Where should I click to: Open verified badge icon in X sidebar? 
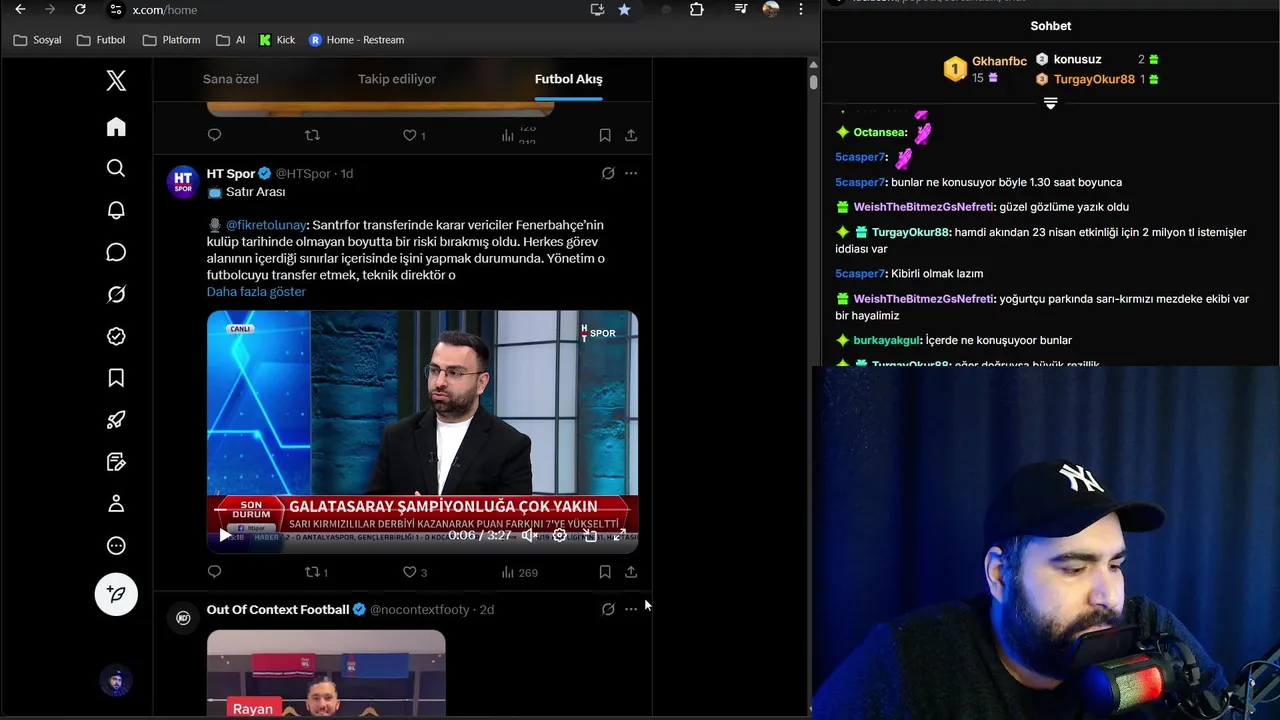click(116, 336)
